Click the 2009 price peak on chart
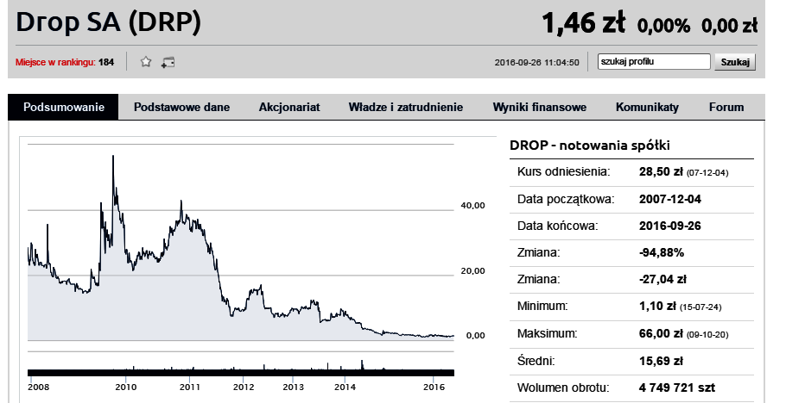 (x=113, y=156)
